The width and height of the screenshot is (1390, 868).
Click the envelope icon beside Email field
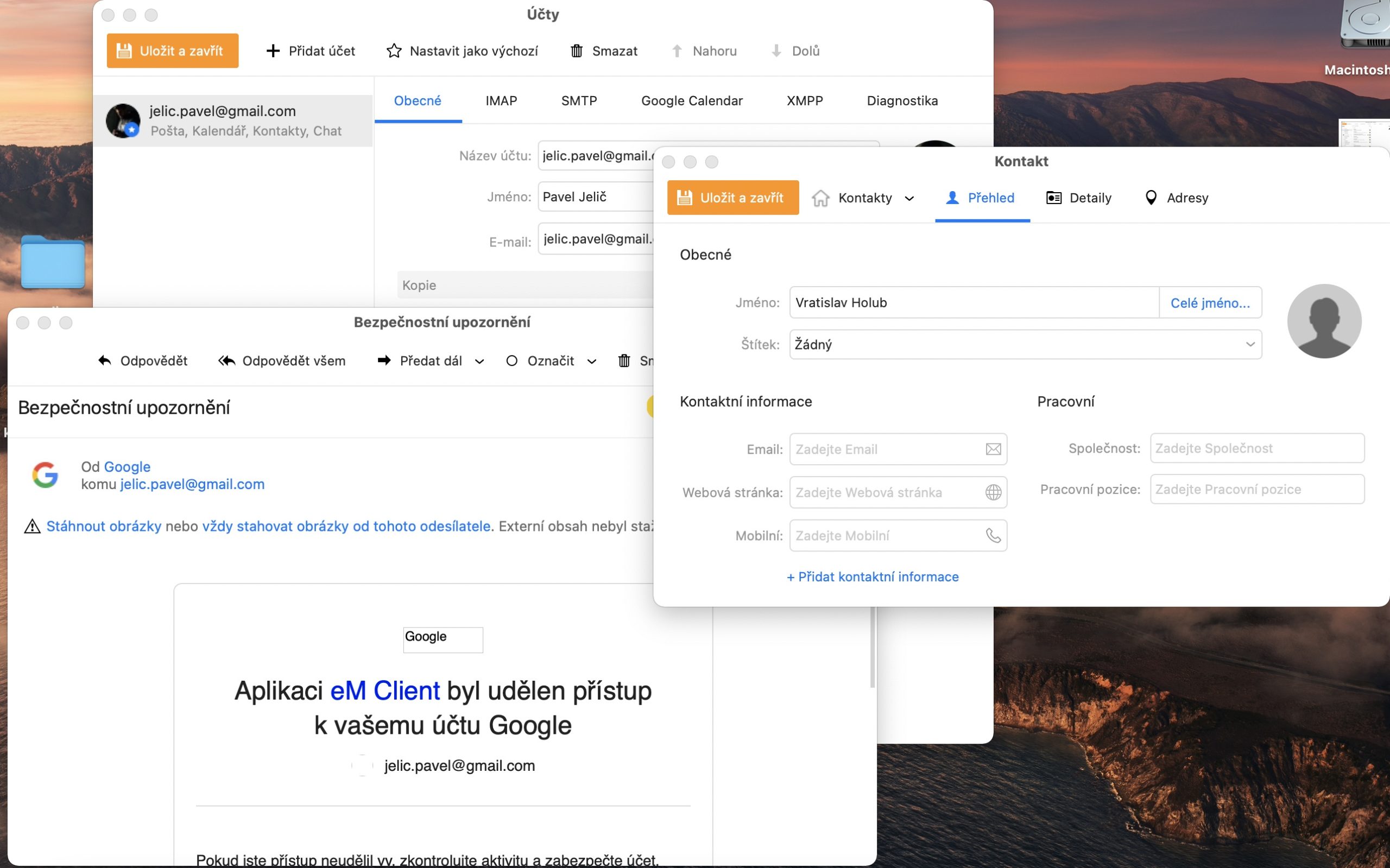[993, 449]
